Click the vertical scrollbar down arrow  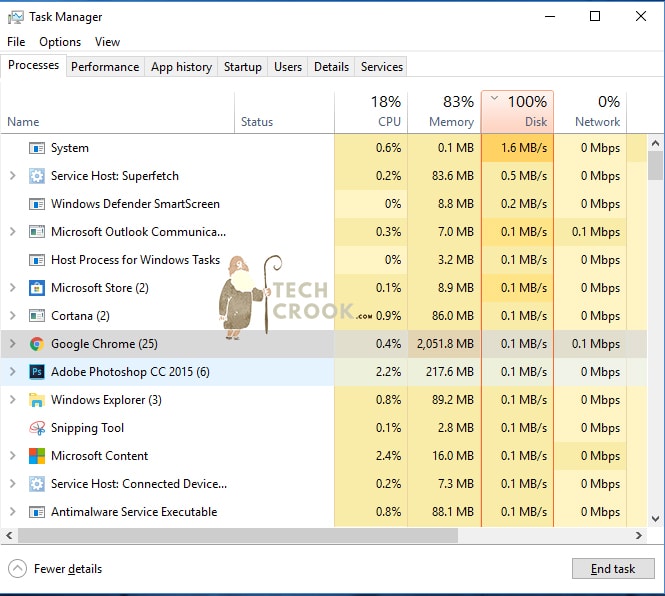pyautogui.click(x=655, y=518)
